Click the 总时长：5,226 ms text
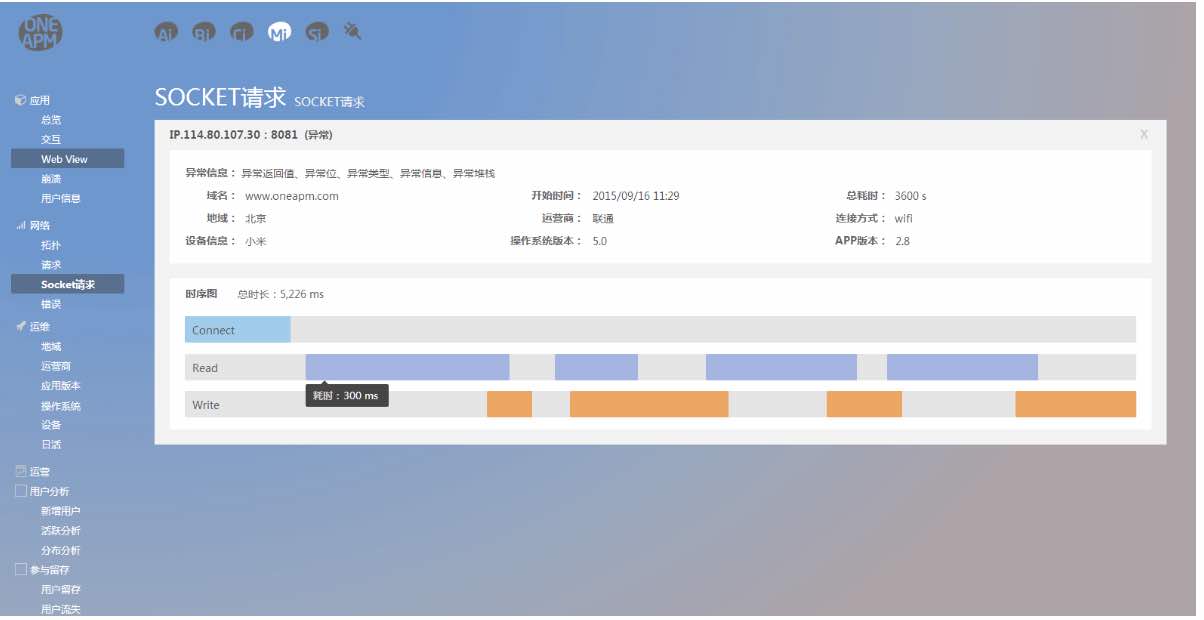This screenshot has height=620, width=1204. (280, 295)
